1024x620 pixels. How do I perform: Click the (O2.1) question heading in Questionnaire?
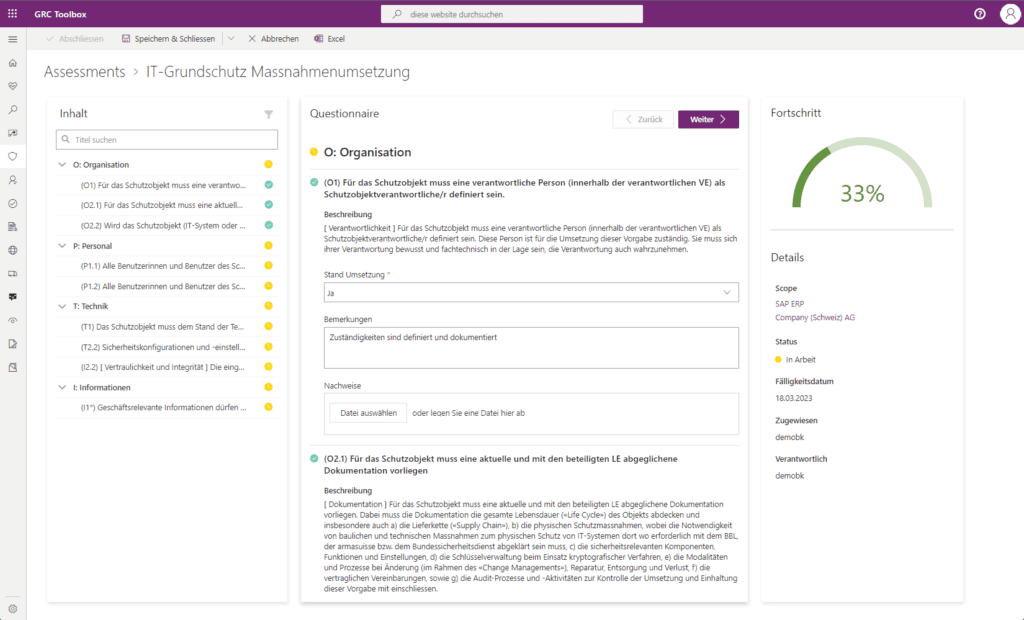(501, 465)
